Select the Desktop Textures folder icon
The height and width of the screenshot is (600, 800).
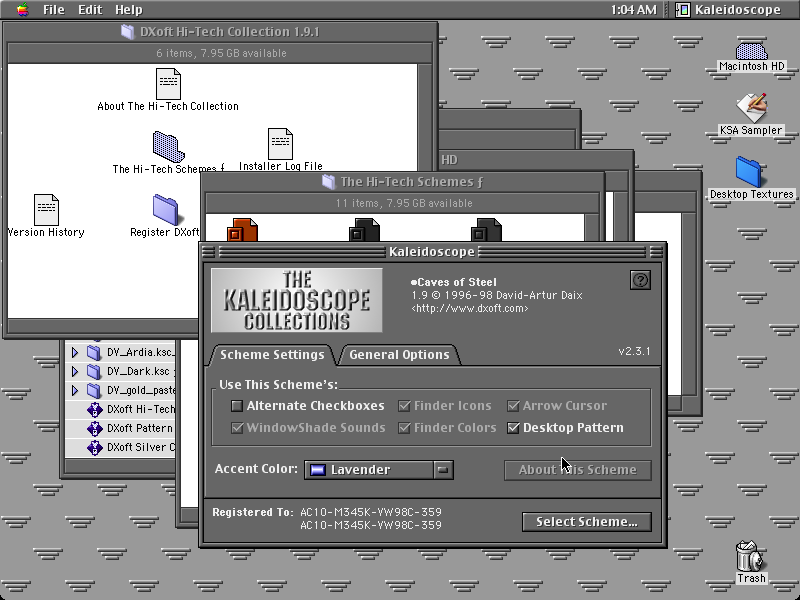(x=749, y=172)
